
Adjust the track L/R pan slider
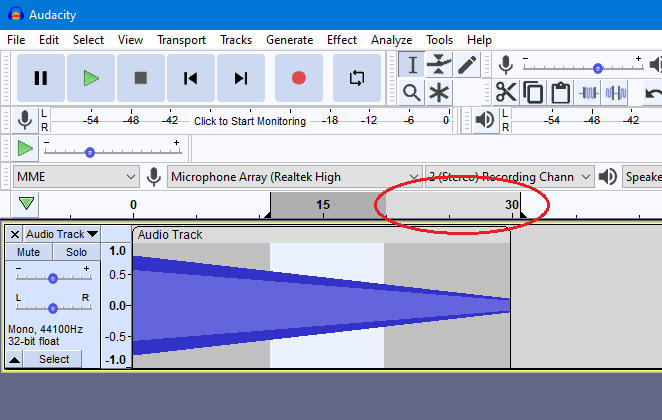(x=53, y=309)
